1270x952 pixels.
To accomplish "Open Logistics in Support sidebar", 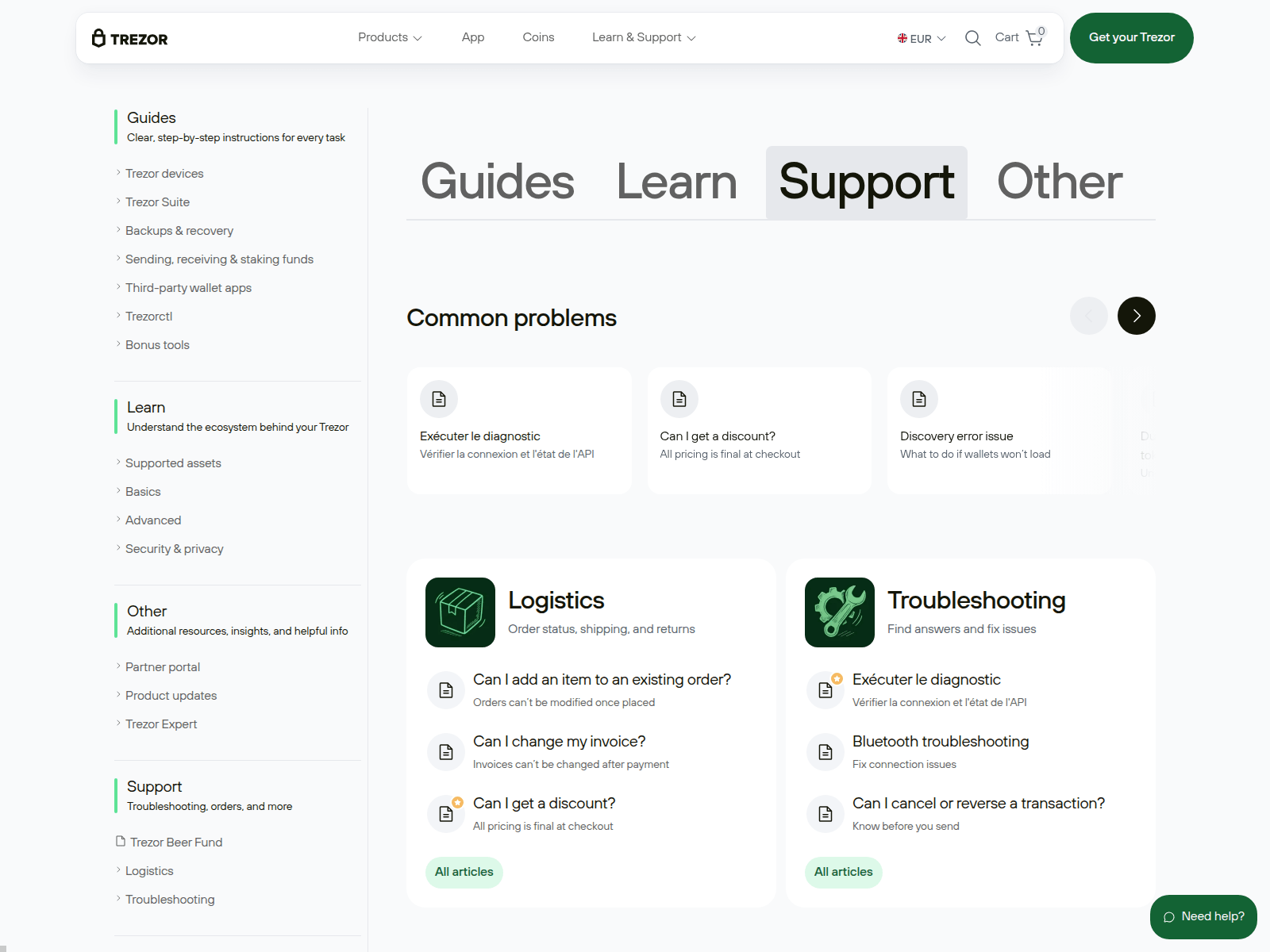I will coord(149,871).
